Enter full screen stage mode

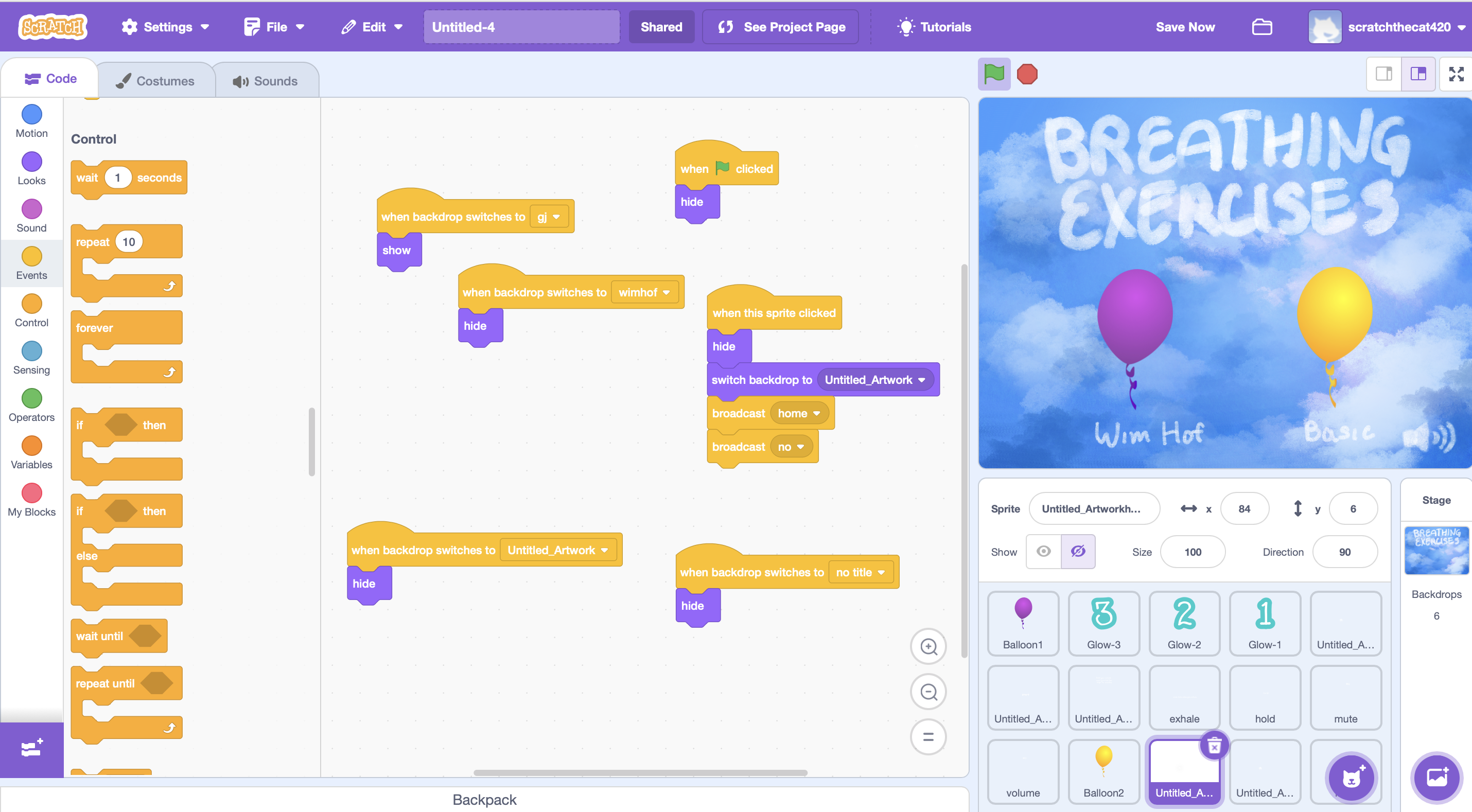[1456, 74]
